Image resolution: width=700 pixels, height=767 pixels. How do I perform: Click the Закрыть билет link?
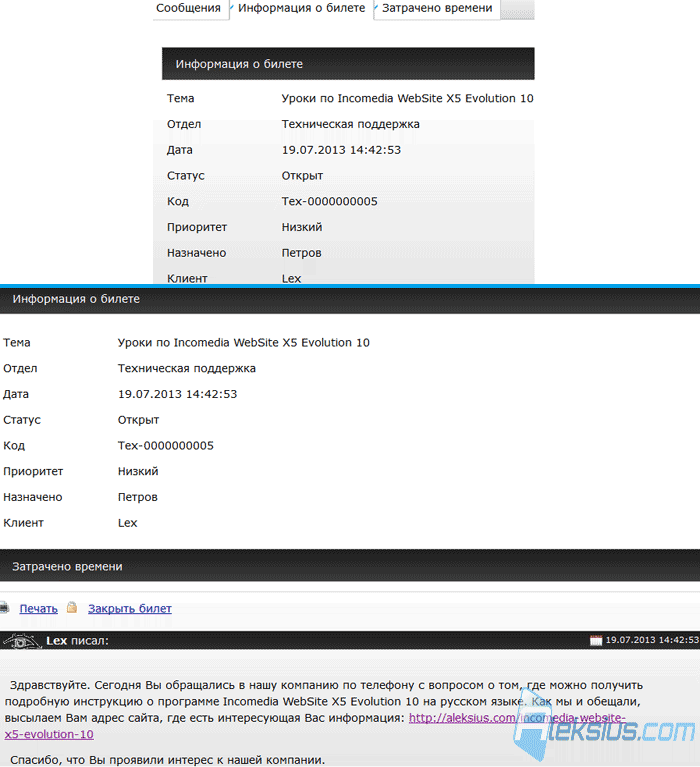point(130,609)
